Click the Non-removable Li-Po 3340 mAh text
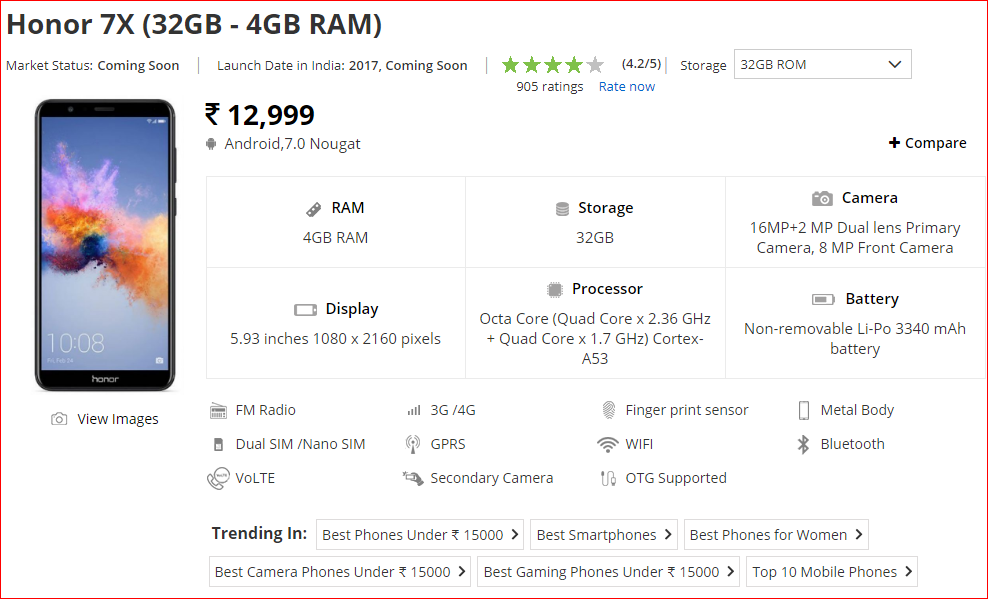This screenshot has width=988, height=599. pyautogui.click(x=855, y=339)
